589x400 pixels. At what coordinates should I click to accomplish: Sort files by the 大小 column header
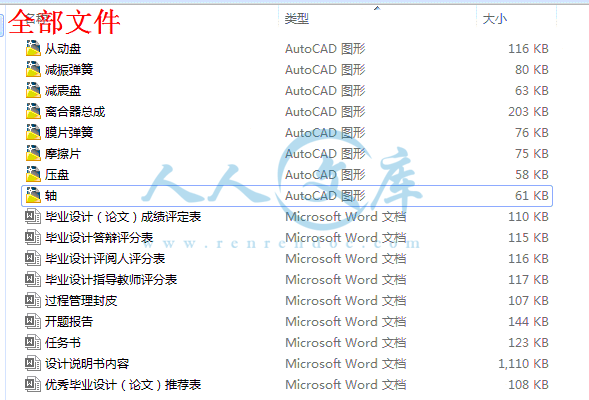point(494,18)
